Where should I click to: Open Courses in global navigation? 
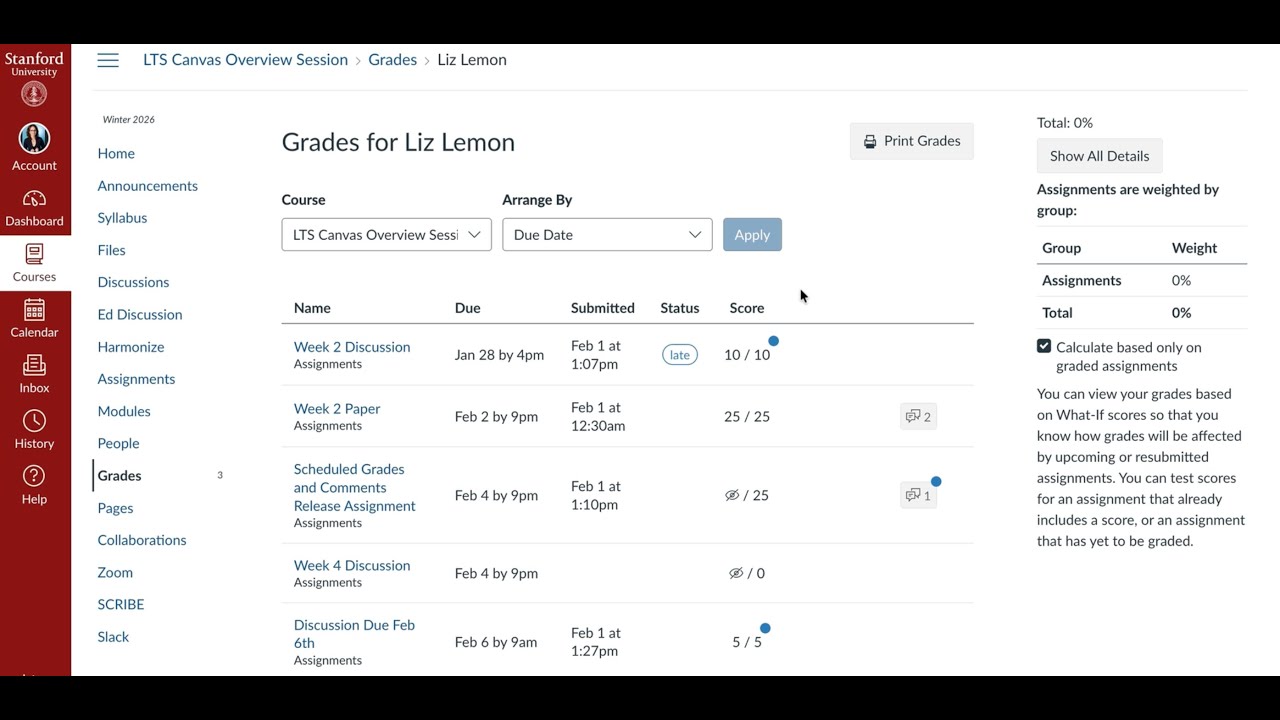click(35, 263)
